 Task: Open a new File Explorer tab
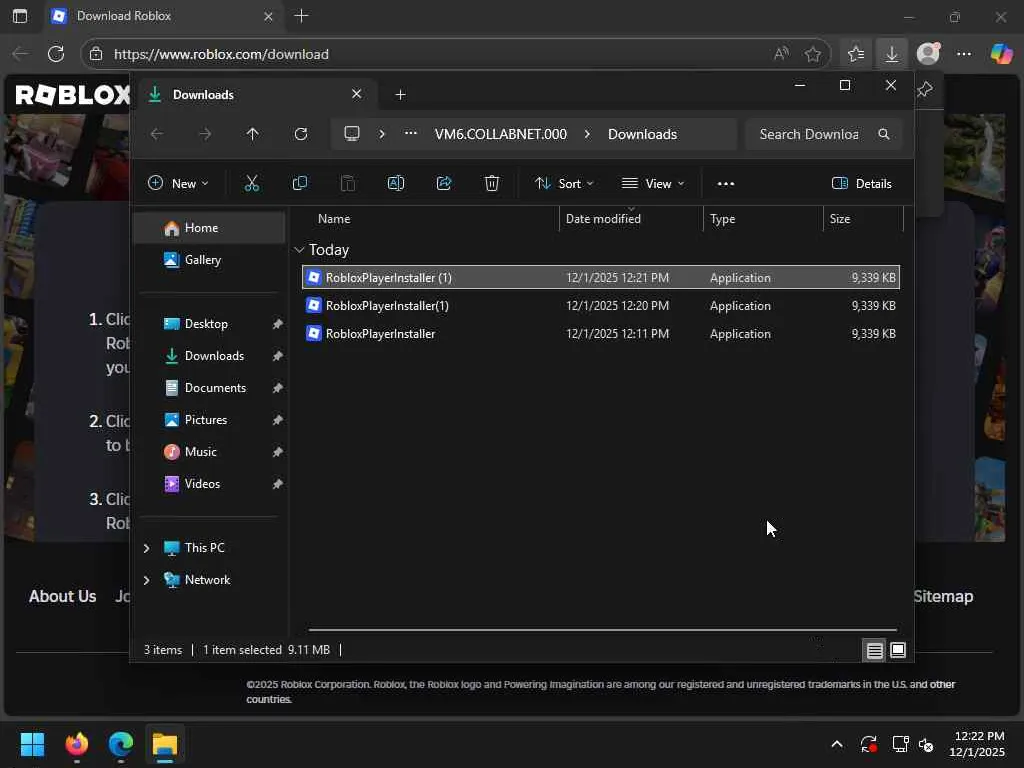[x=400, y=94]
